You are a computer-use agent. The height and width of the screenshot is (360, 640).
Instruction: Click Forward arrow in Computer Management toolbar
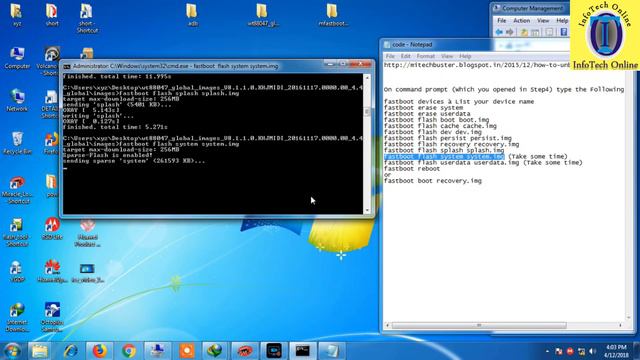point(509,32)
